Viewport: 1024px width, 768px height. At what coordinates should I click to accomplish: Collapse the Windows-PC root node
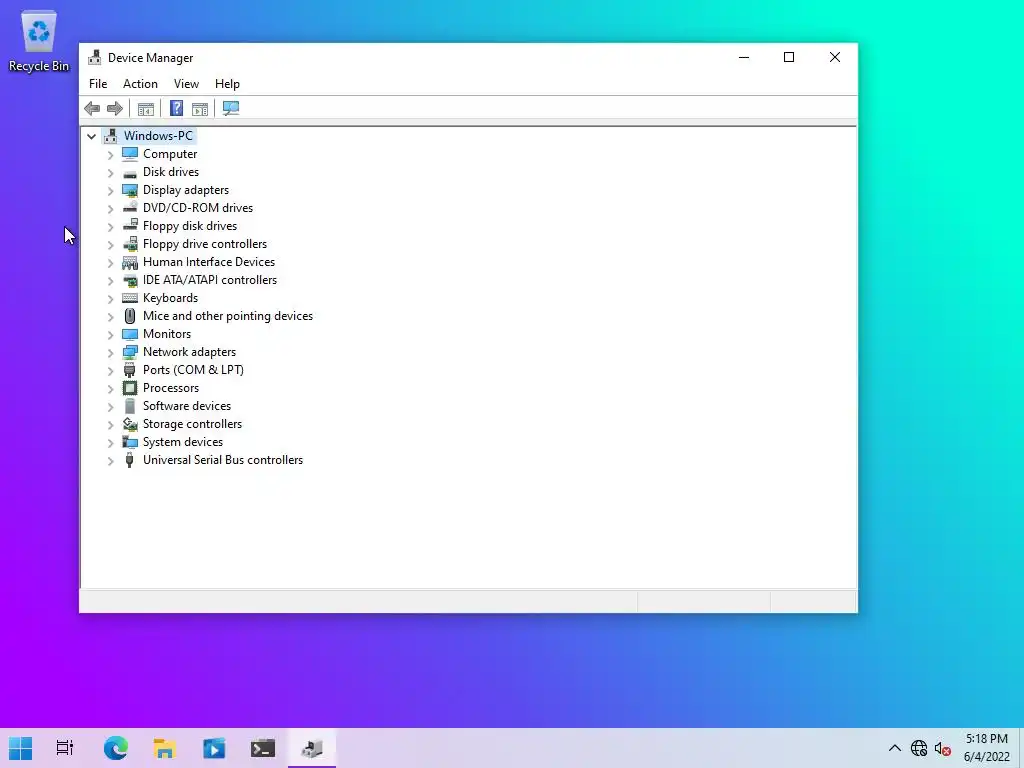point(91,136)
